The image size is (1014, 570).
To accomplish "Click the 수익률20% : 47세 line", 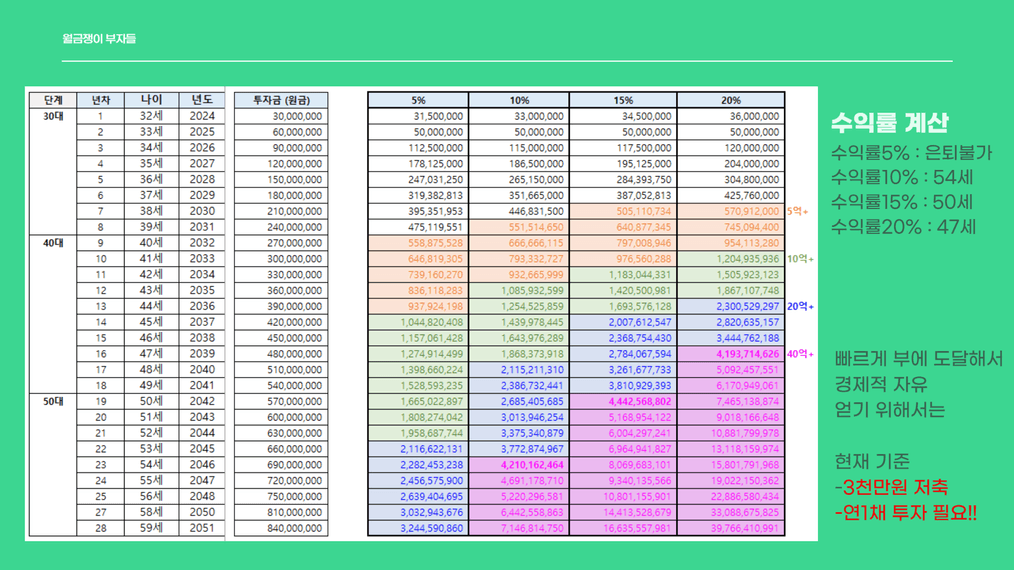I will tap(903, 227).
